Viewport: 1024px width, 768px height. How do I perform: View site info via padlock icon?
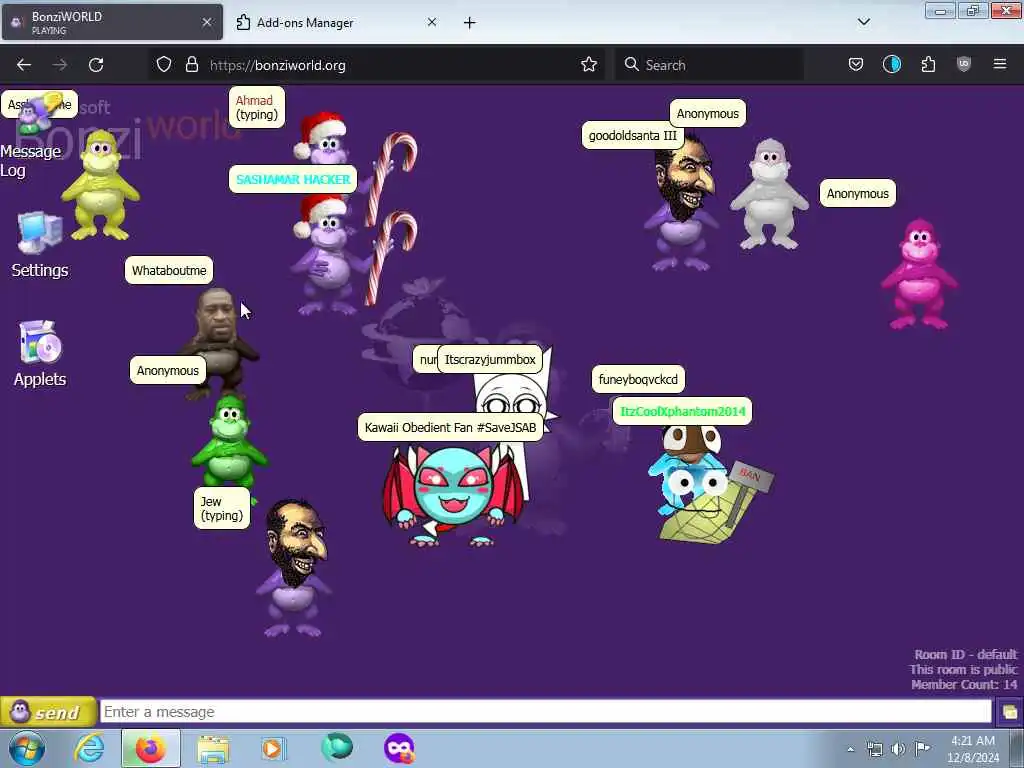coord(191,65)
